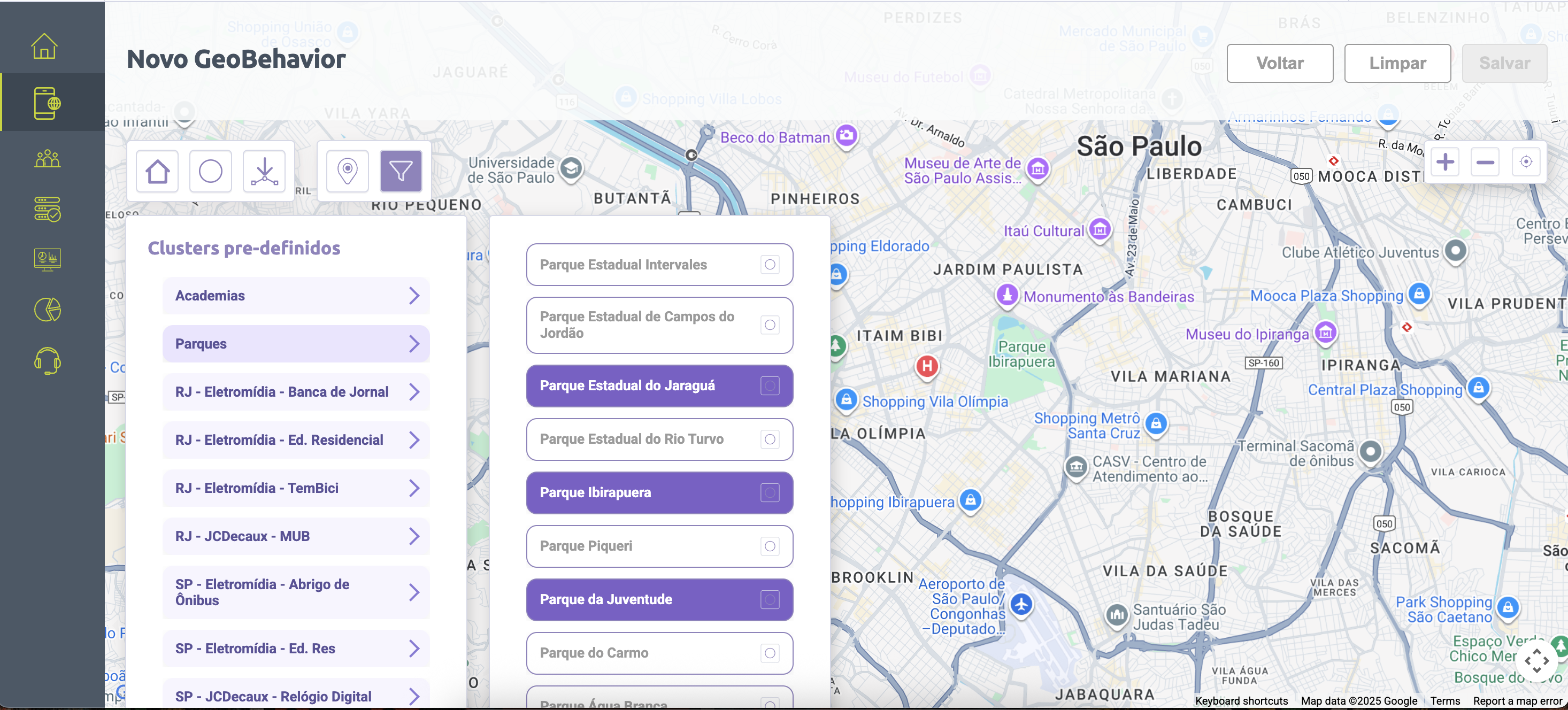Check the Parque Piqueri checkbox
1568x710 pixels.
coord(770,546)
